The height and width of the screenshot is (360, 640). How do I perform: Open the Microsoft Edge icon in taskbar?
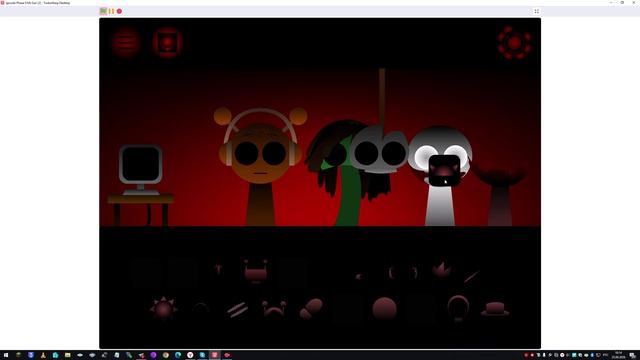(x=178, y=355)
